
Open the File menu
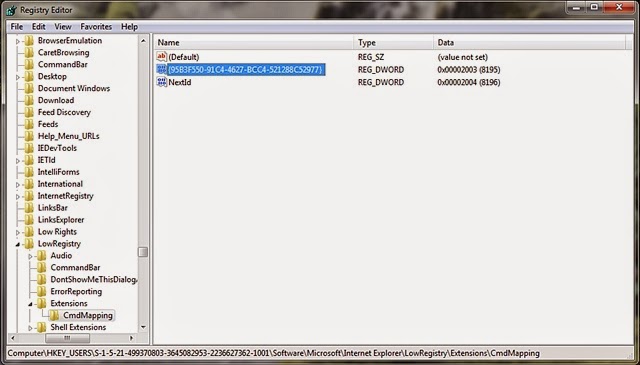coord(17,27)
